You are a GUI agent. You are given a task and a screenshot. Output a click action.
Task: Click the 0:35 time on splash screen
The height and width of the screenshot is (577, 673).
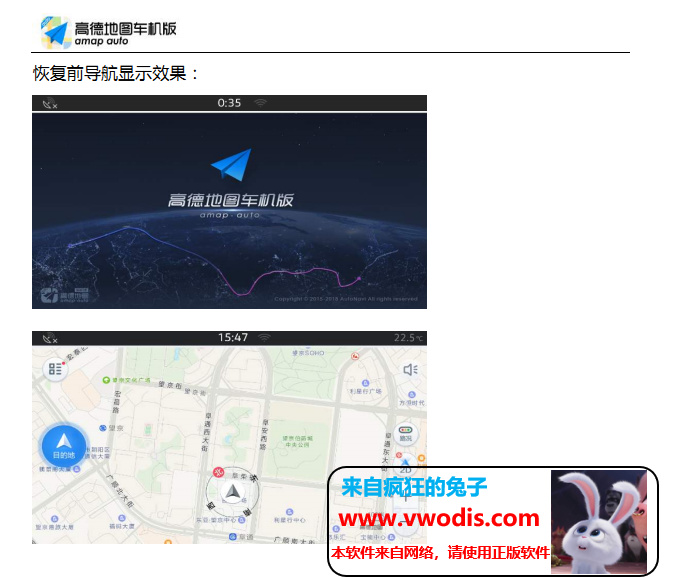pos(229,103)
